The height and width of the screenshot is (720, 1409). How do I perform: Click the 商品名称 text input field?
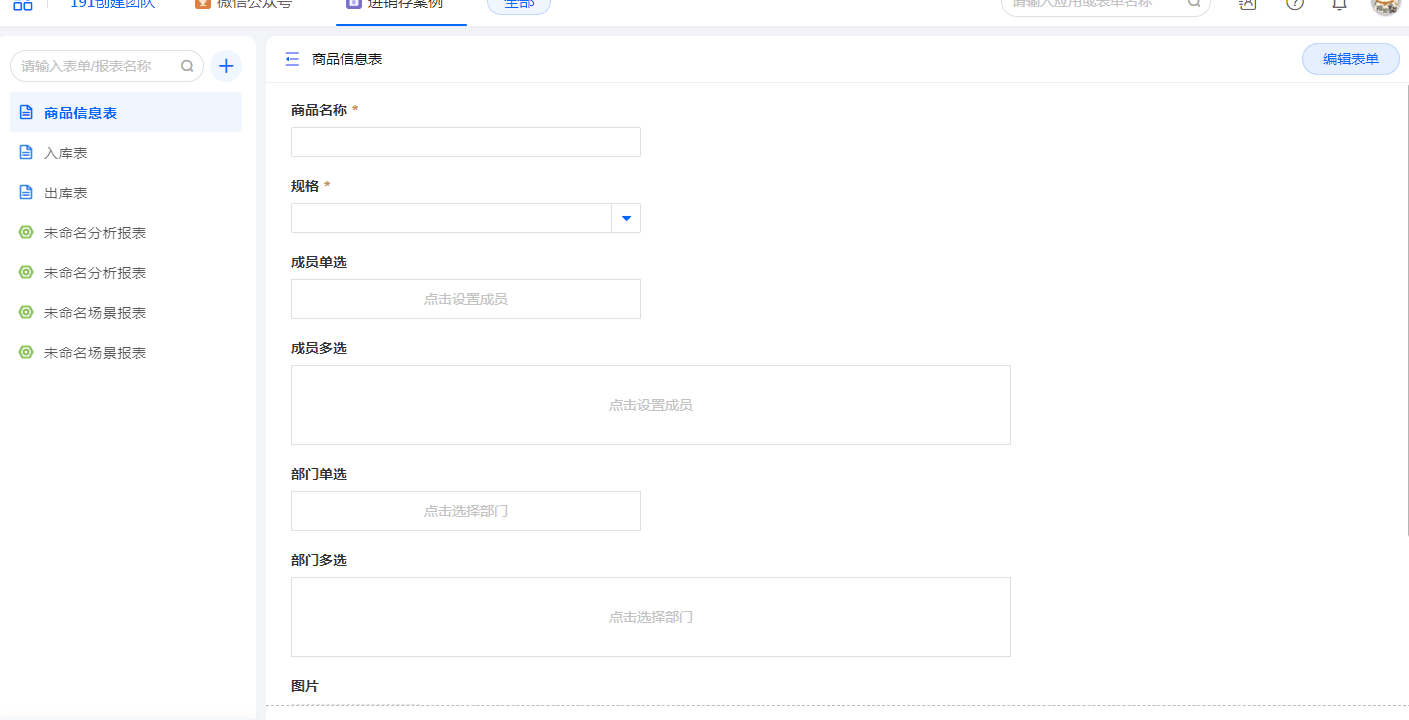[465, 142]
